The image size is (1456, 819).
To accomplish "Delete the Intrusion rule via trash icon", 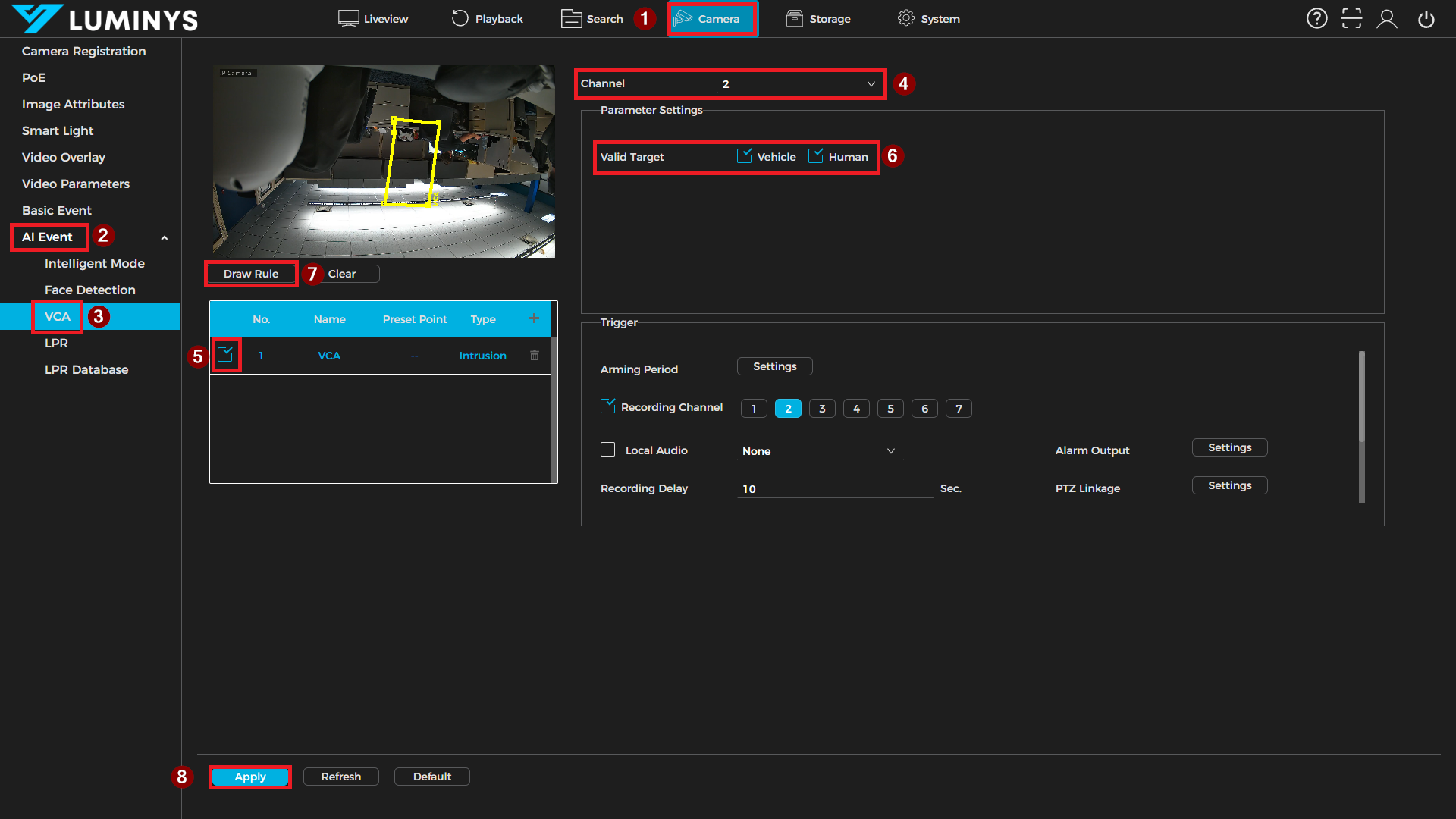I will pyautogui.click(x=535, y=355).
